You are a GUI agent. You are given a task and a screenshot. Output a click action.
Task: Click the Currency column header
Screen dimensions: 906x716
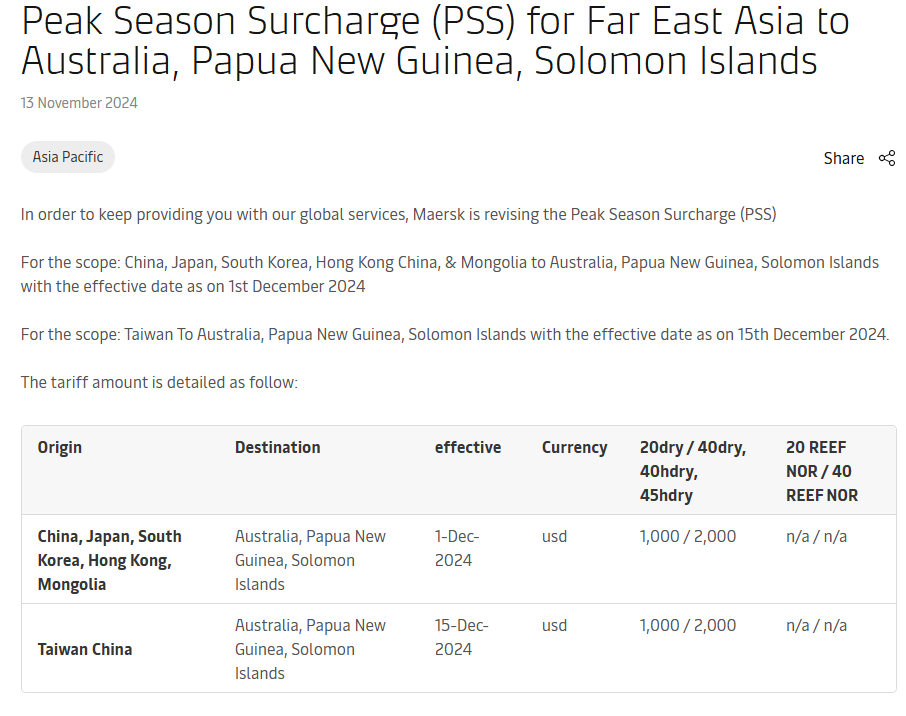click(574, 447)
